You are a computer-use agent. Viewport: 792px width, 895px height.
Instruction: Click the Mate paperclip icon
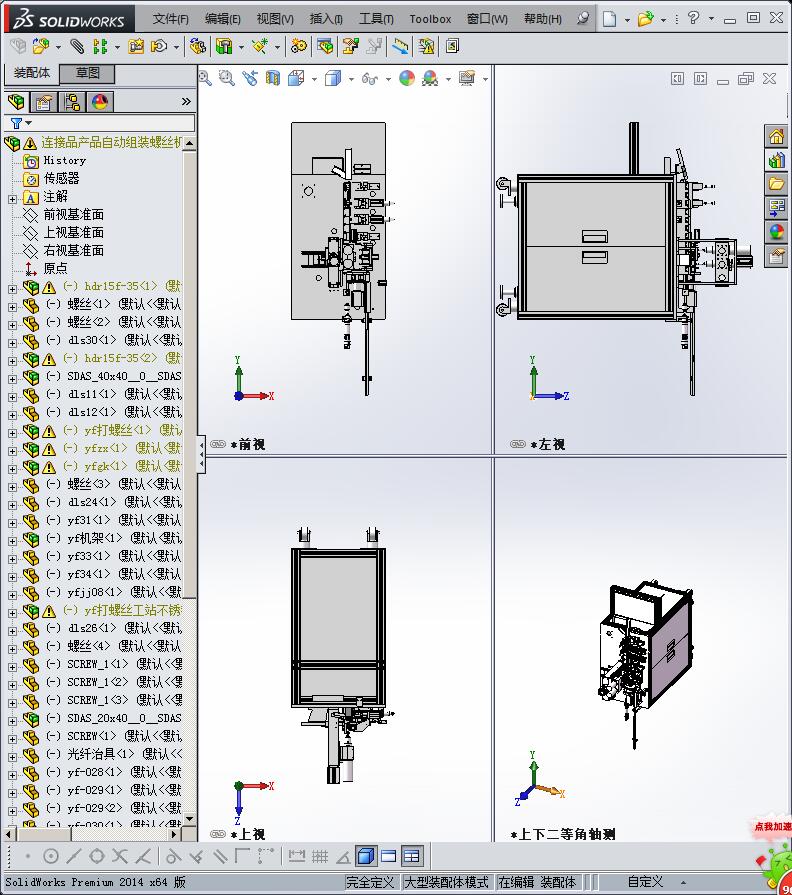pyautogui.click(x=77, y=46)
